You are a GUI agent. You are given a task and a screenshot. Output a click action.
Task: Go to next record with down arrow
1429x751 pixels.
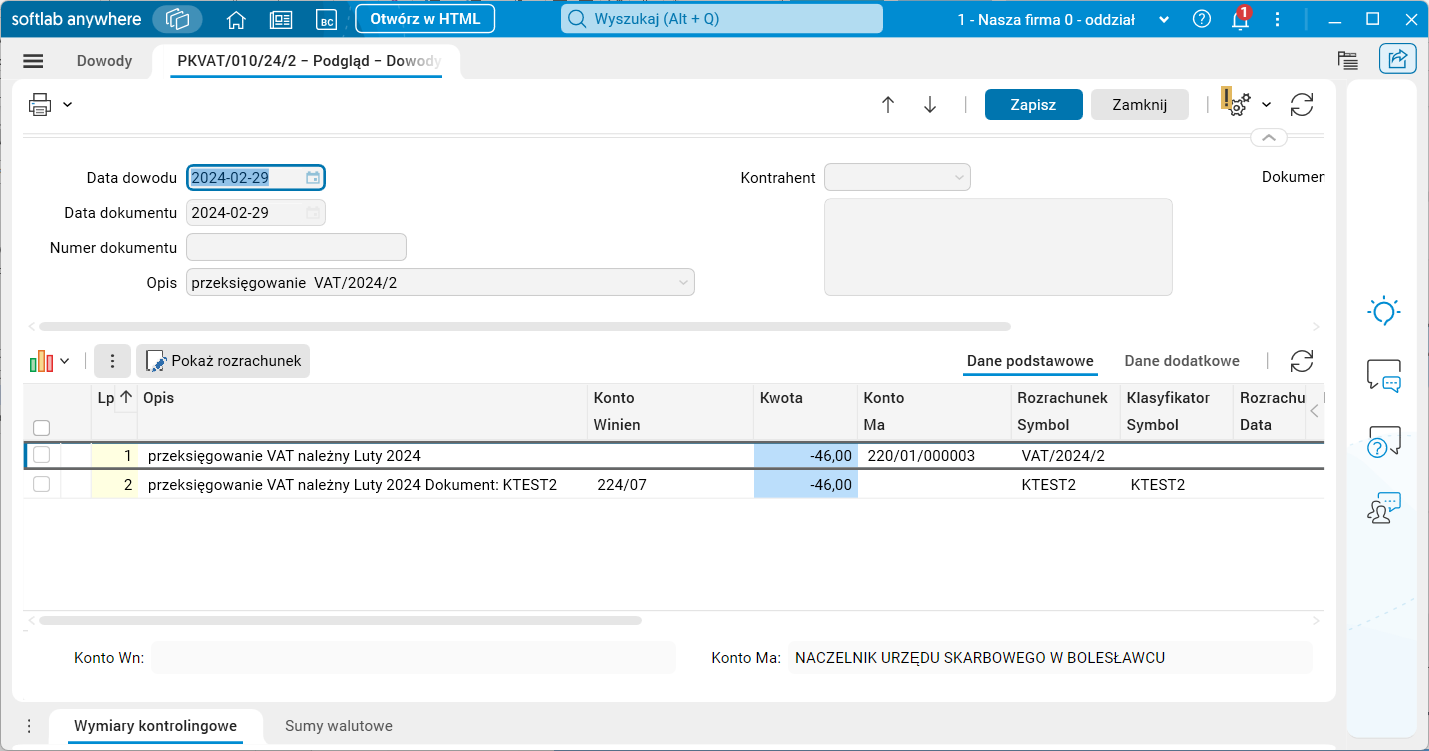pos(930,105)
